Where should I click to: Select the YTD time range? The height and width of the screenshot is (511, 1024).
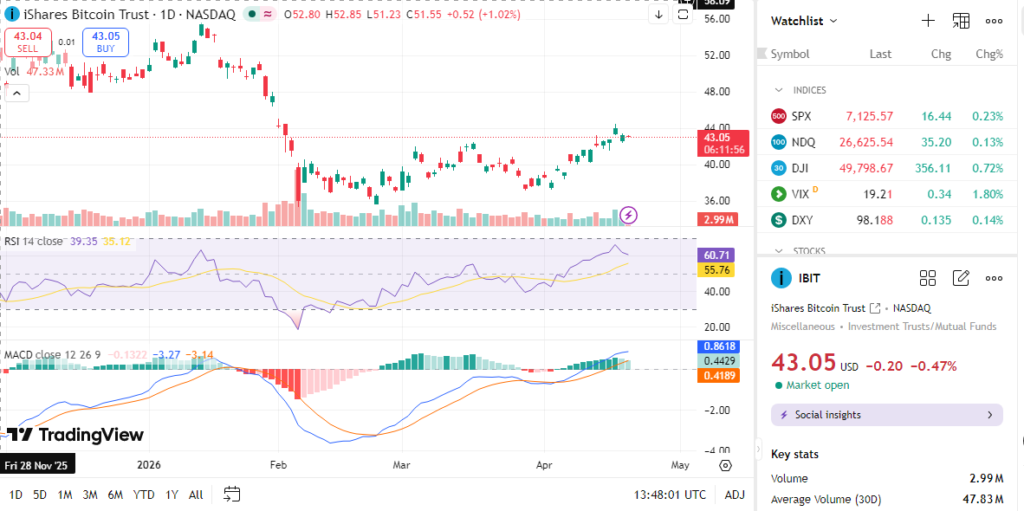[x=143, y=494]
